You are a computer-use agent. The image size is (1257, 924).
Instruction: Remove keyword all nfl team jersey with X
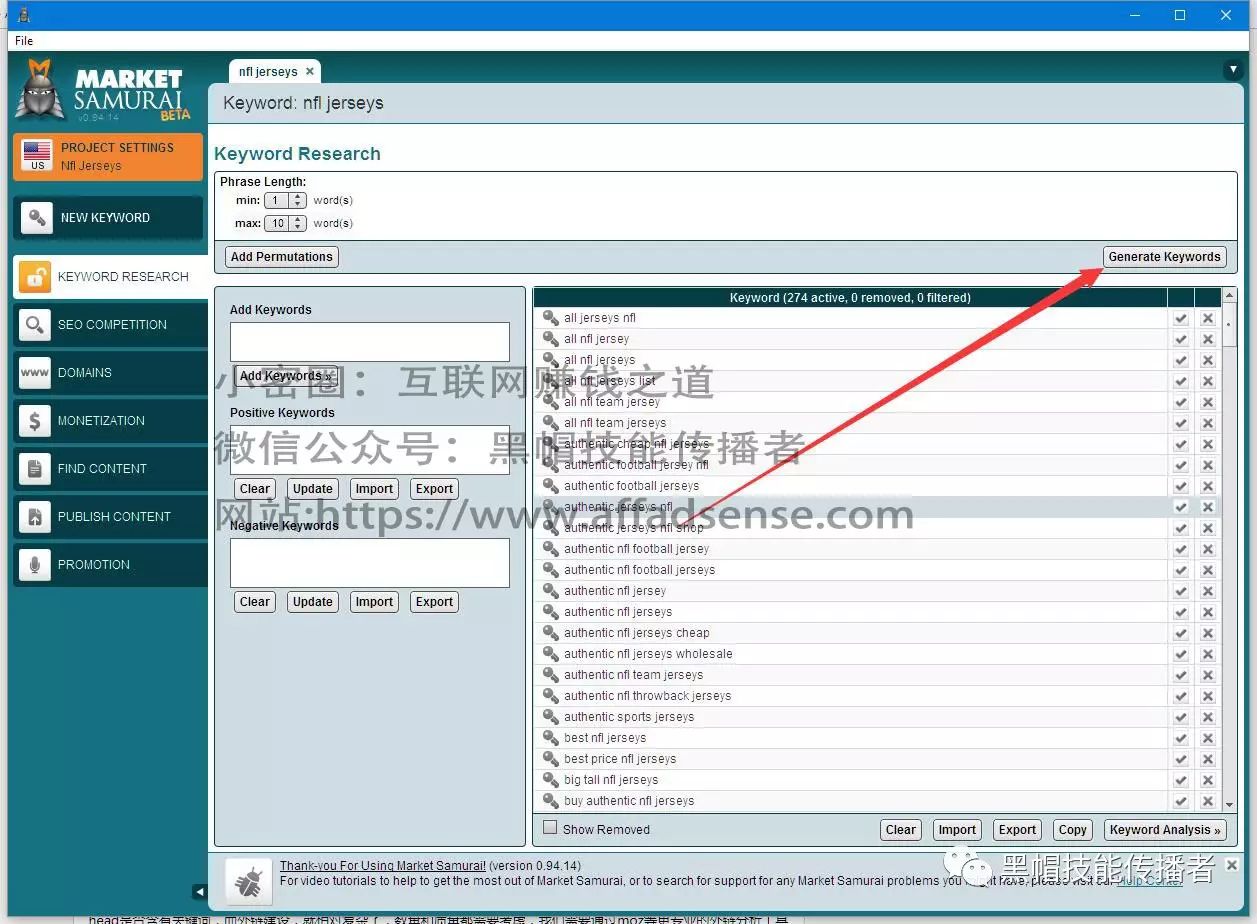point(1208,402)
